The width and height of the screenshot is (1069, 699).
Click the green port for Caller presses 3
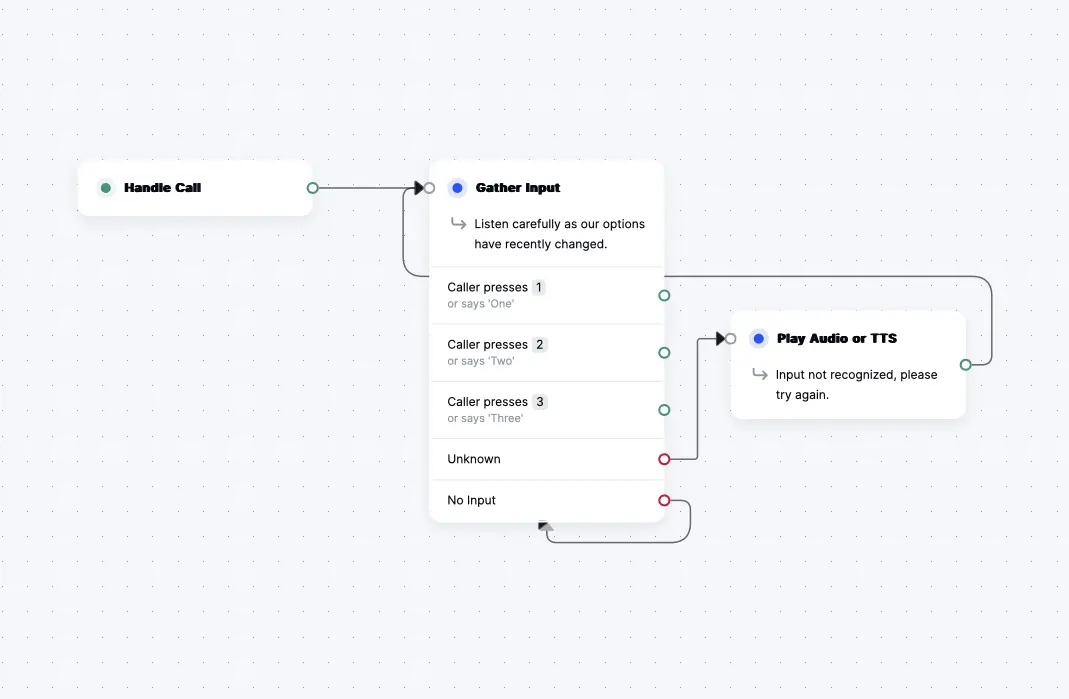(x=663, y=410)
